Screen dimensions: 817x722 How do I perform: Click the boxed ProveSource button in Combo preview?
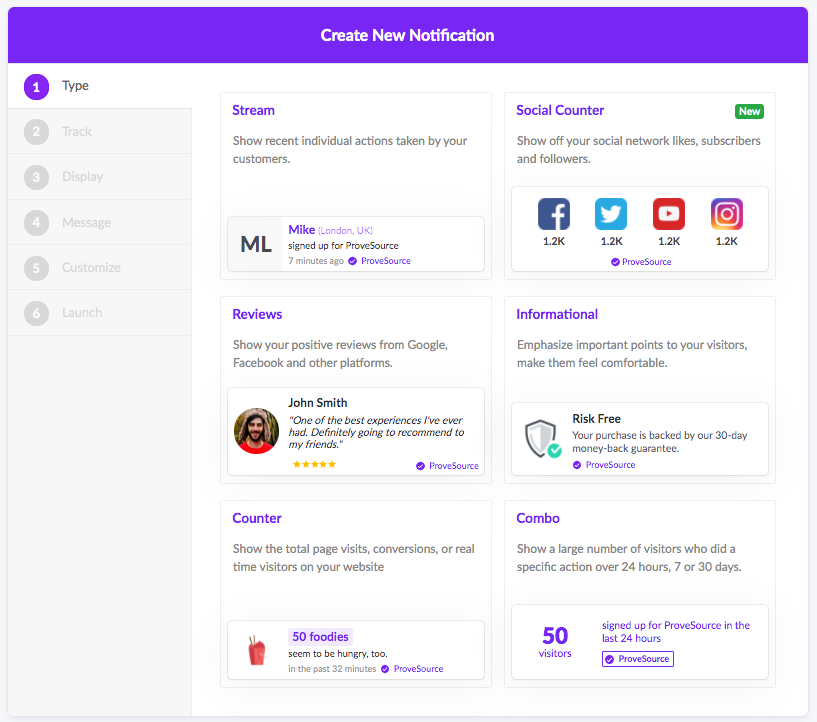(638, 659)
